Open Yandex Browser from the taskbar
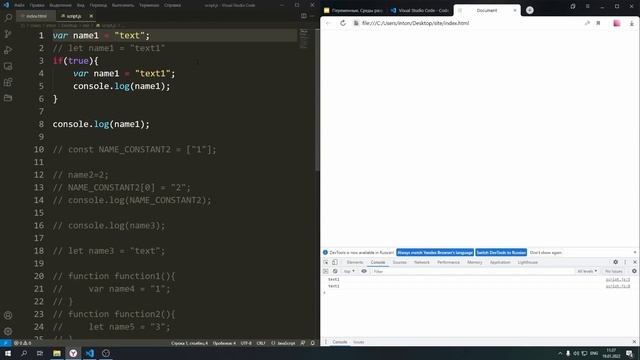Image resolution: width=640 pixels, height=360 pixels. [73, 353]
